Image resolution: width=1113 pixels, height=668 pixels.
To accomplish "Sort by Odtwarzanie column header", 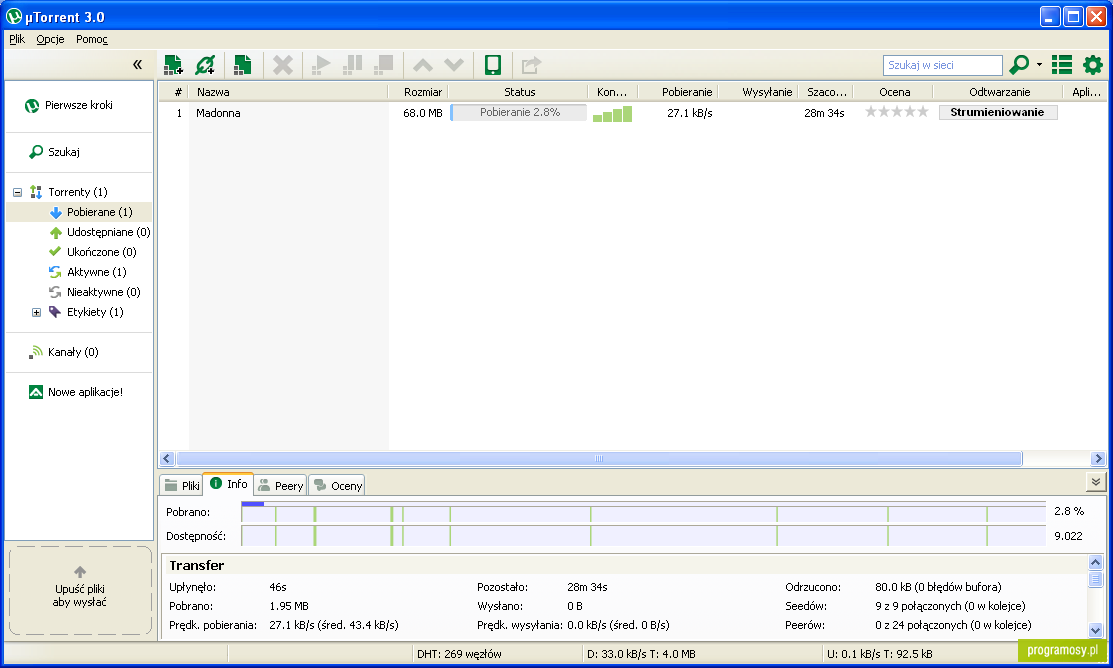I will 999,92.
